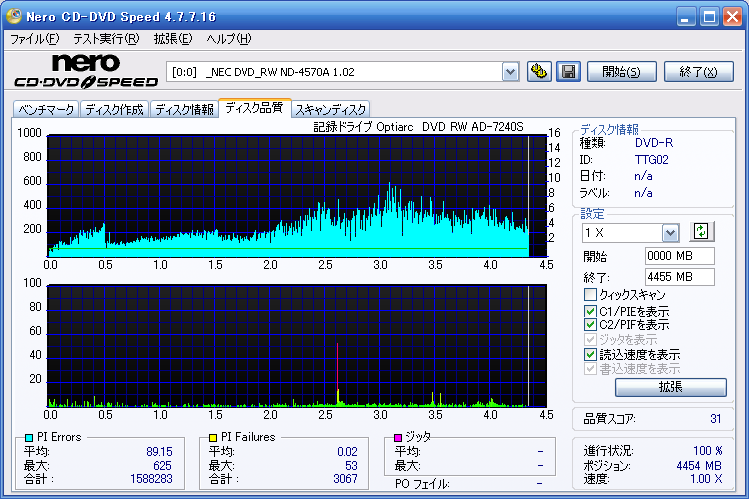Click the cyan PI Errors legend swatch
Screen dimensions: 749x499
(x=29, y=437)
